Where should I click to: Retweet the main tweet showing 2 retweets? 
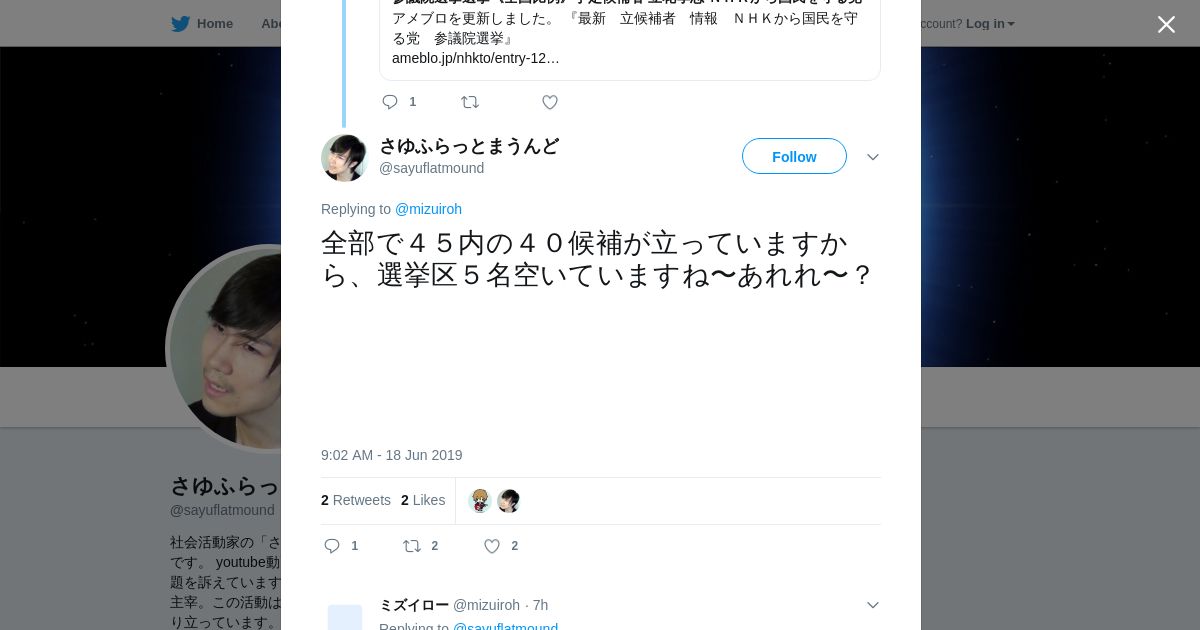[x=412, y=546]
